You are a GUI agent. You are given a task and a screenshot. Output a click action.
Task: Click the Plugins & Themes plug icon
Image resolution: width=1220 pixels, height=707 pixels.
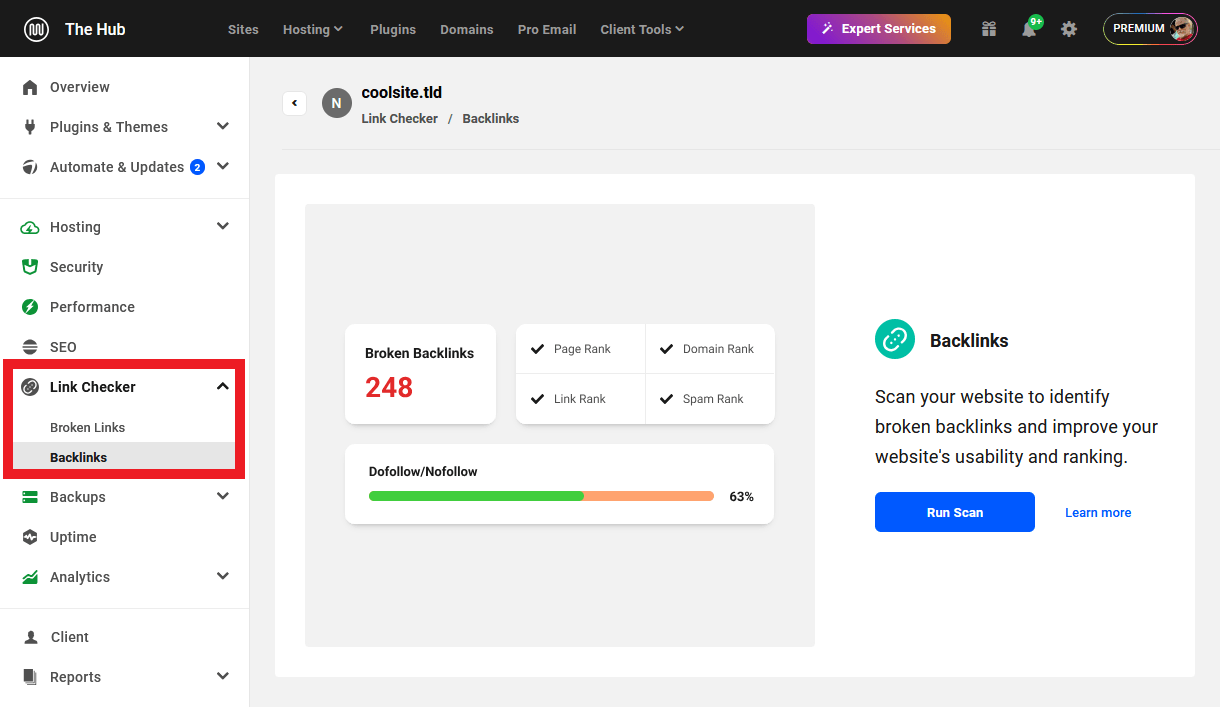(30, 127)
